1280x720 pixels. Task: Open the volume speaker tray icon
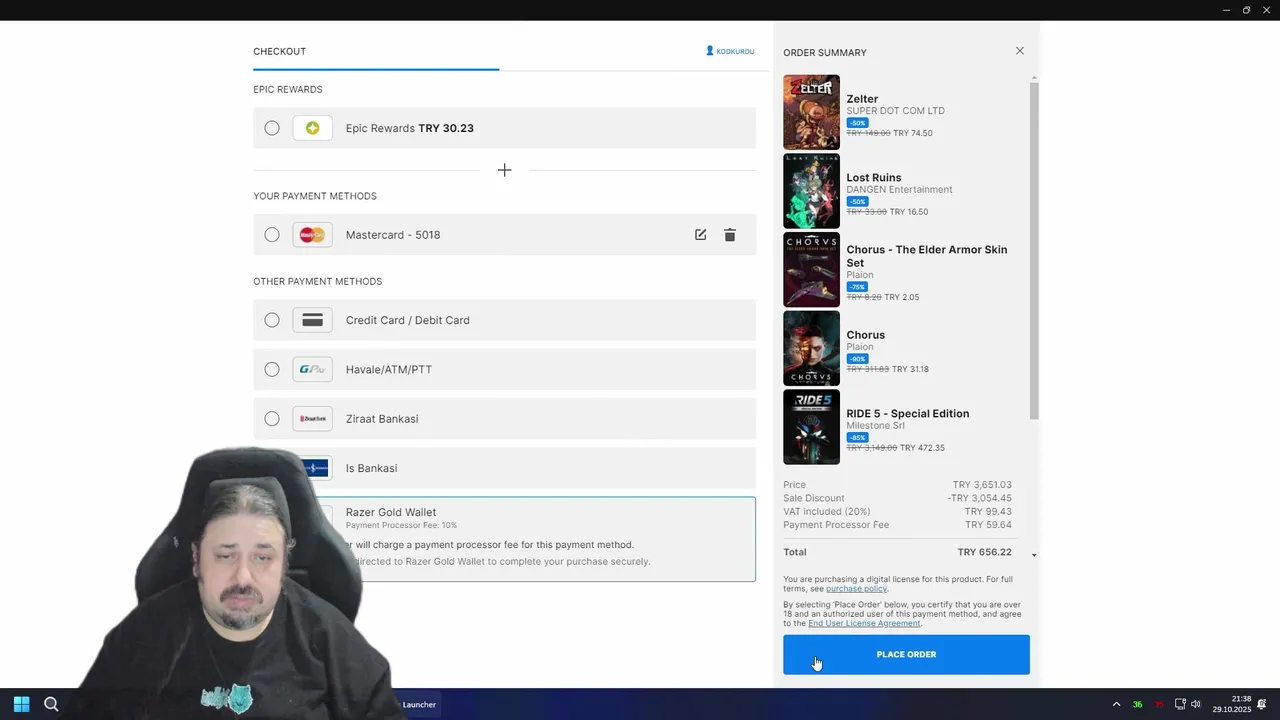click(x=1196, y=704)
